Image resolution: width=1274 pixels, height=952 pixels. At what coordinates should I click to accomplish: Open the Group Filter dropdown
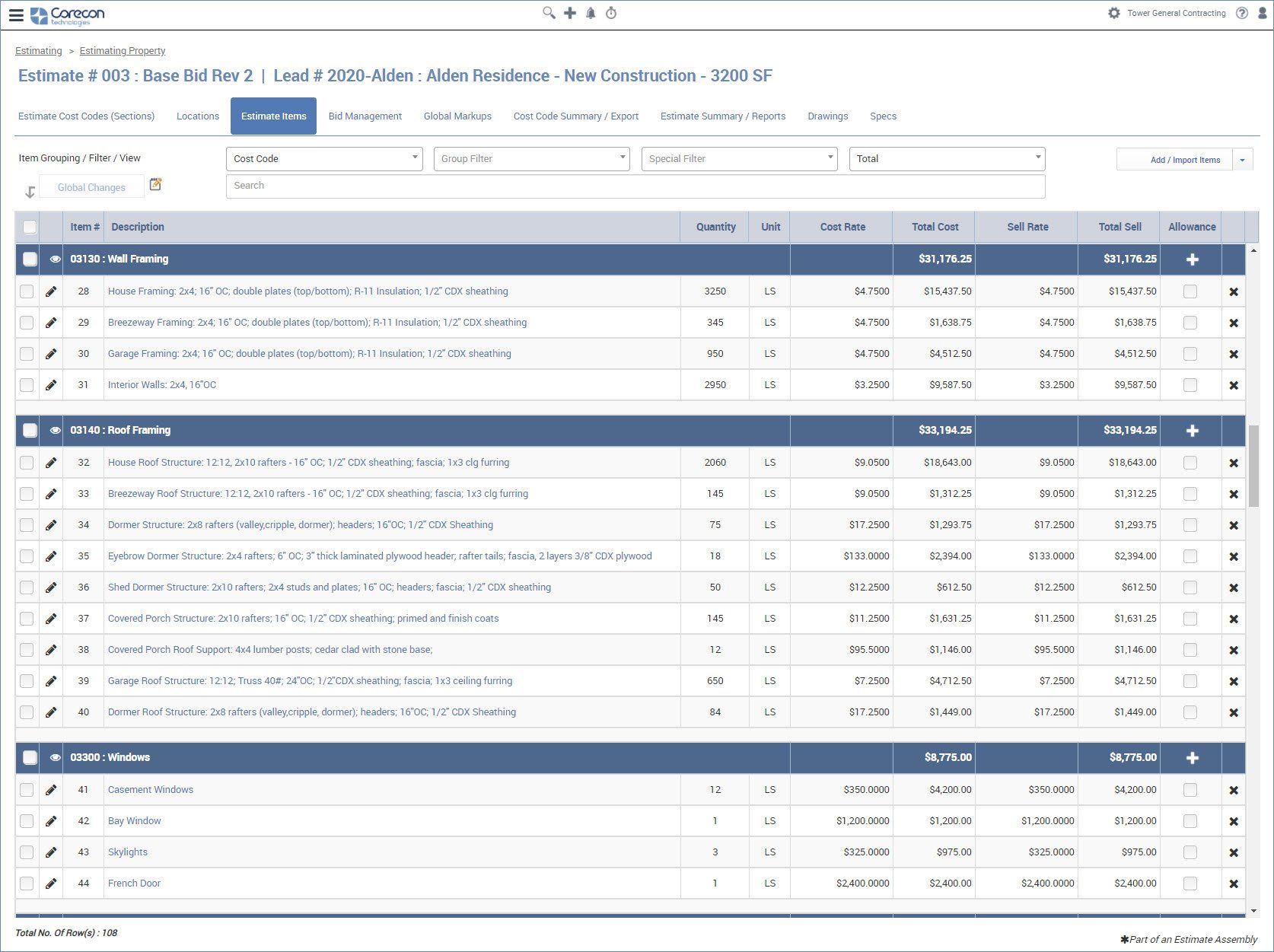tap(531, 159)
